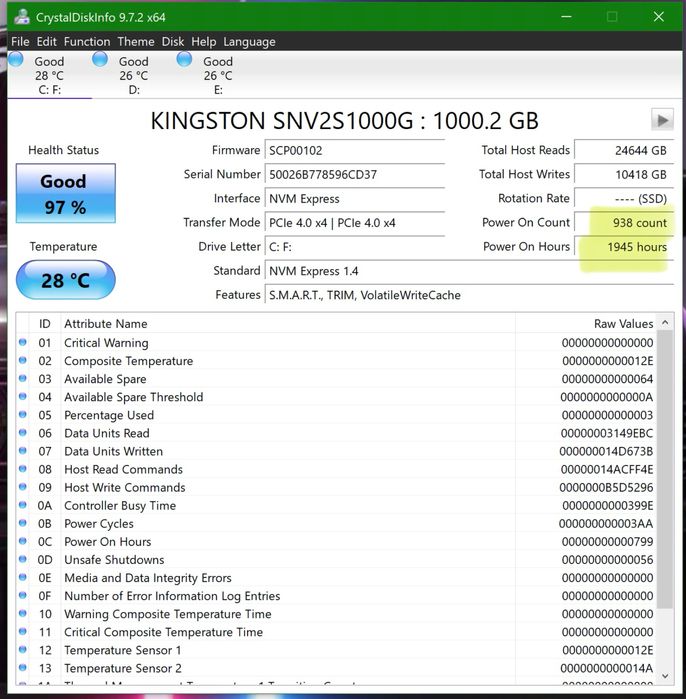
Task: Click status dot for Temperature Sensor 1 row
Action: 23,650
